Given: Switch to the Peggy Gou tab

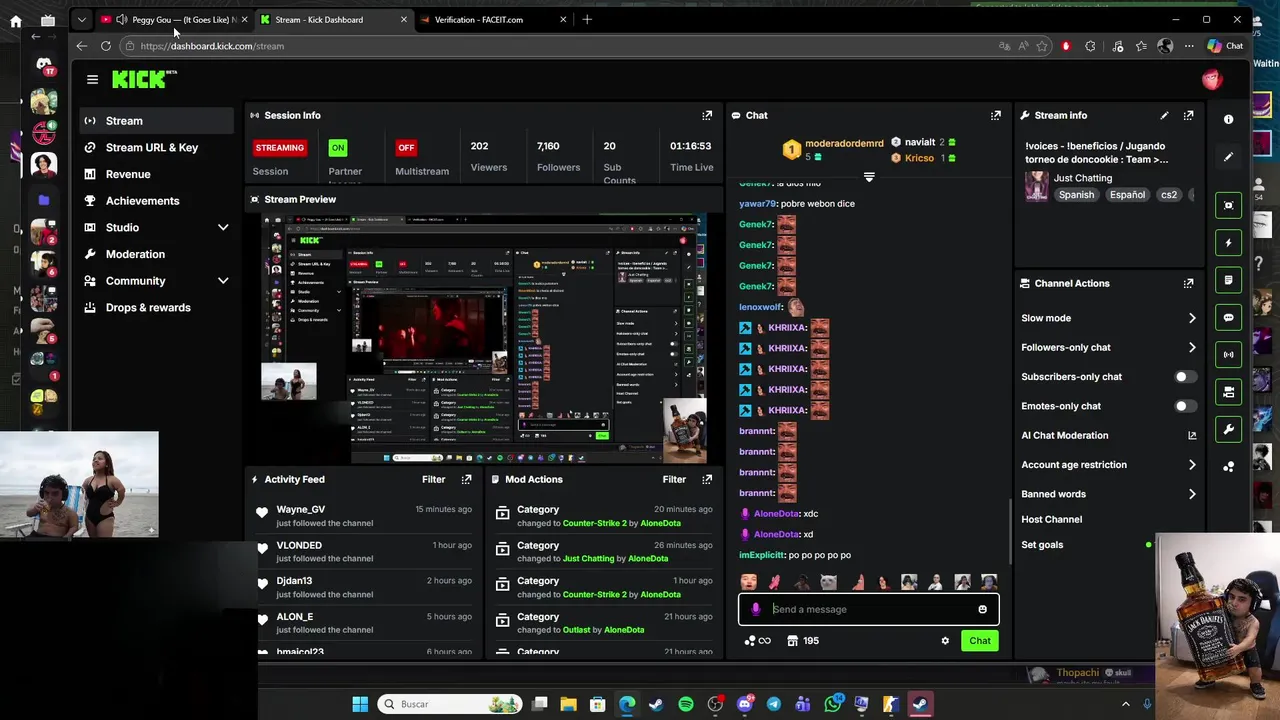Looking at the screenshot, I should pos(175,19).
